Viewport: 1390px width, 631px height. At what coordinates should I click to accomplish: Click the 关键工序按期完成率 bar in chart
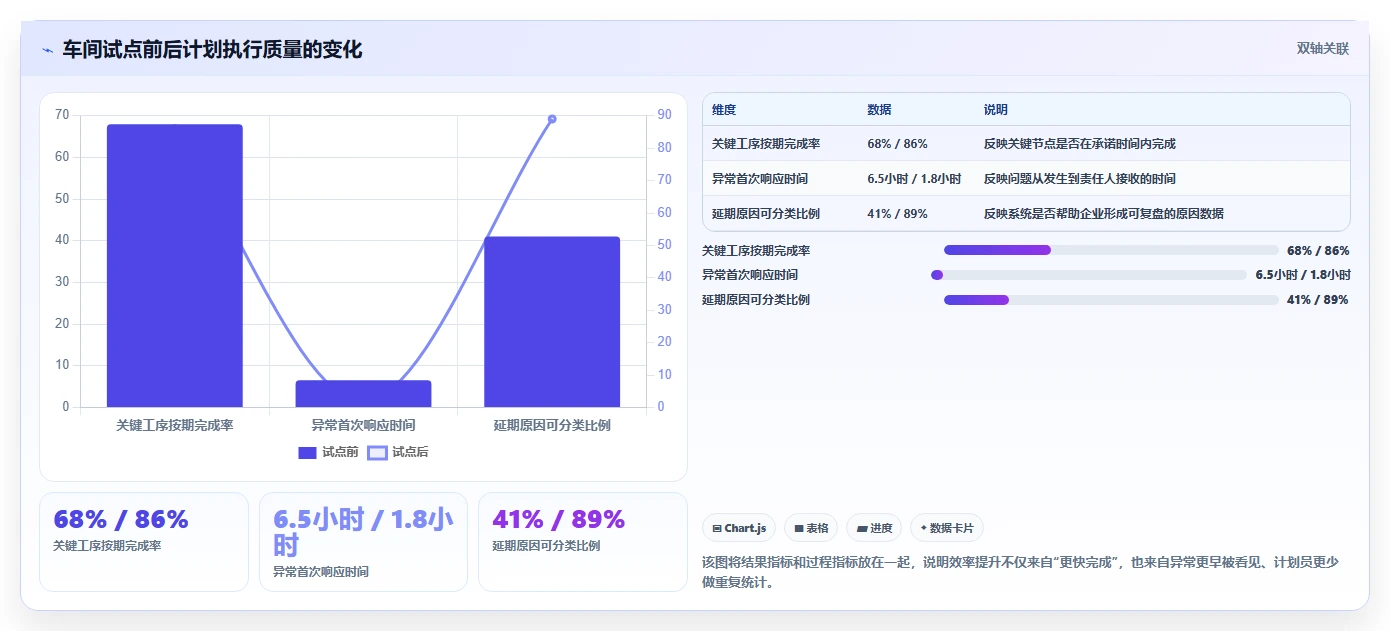[175, 265]
